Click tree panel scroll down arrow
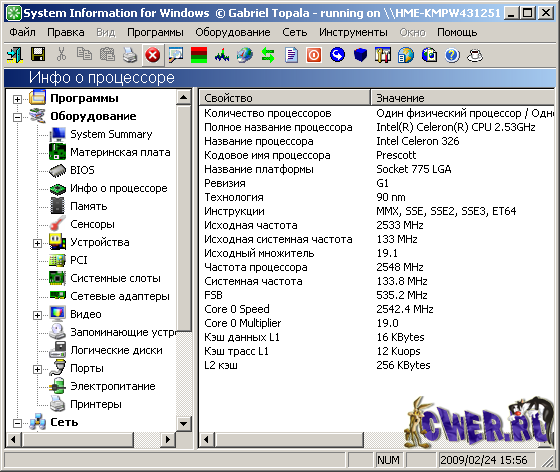Image resolution: width=560 pixels, height=472 pixels. tap(184, 424)
